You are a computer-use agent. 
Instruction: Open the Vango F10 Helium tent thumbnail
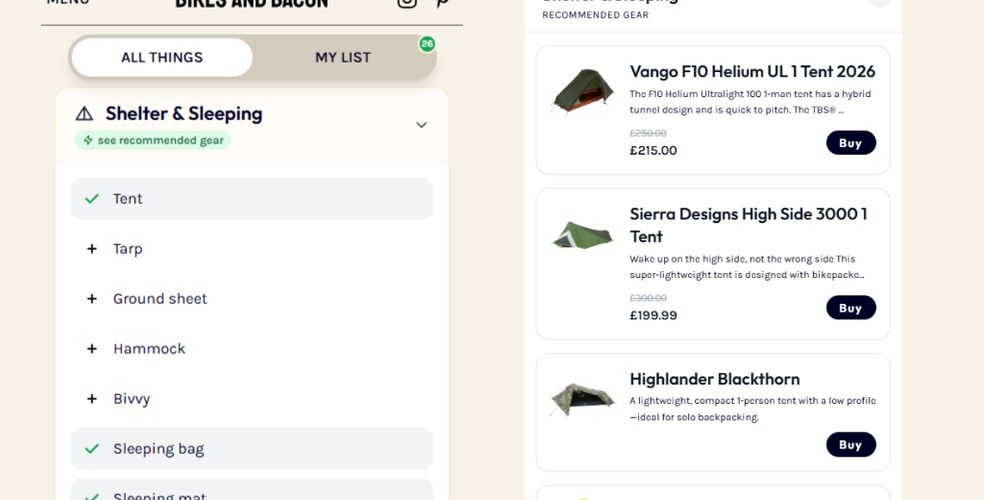583,92
